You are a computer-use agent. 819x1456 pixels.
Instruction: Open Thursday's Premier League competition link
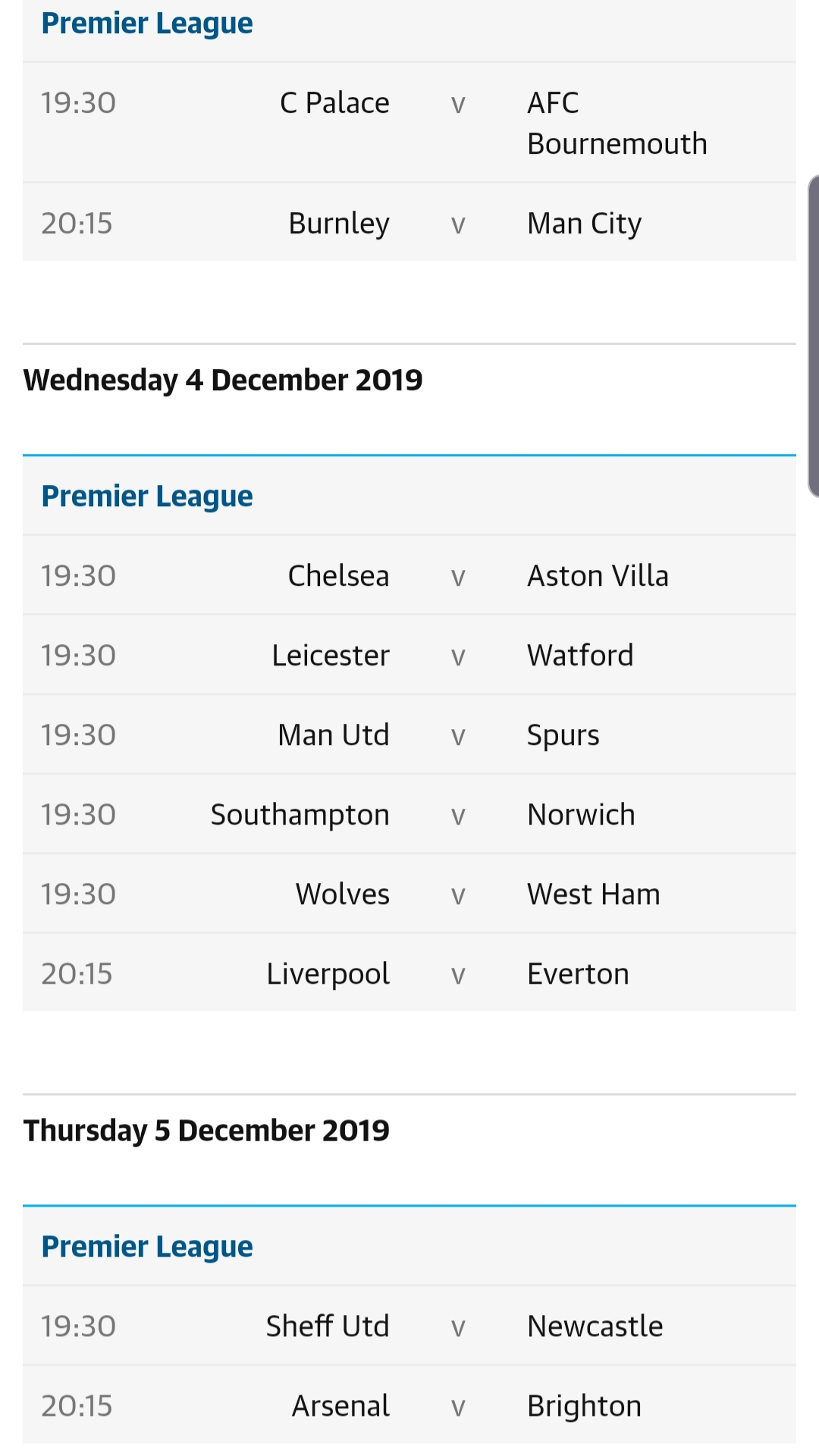tap(147, 1247)
